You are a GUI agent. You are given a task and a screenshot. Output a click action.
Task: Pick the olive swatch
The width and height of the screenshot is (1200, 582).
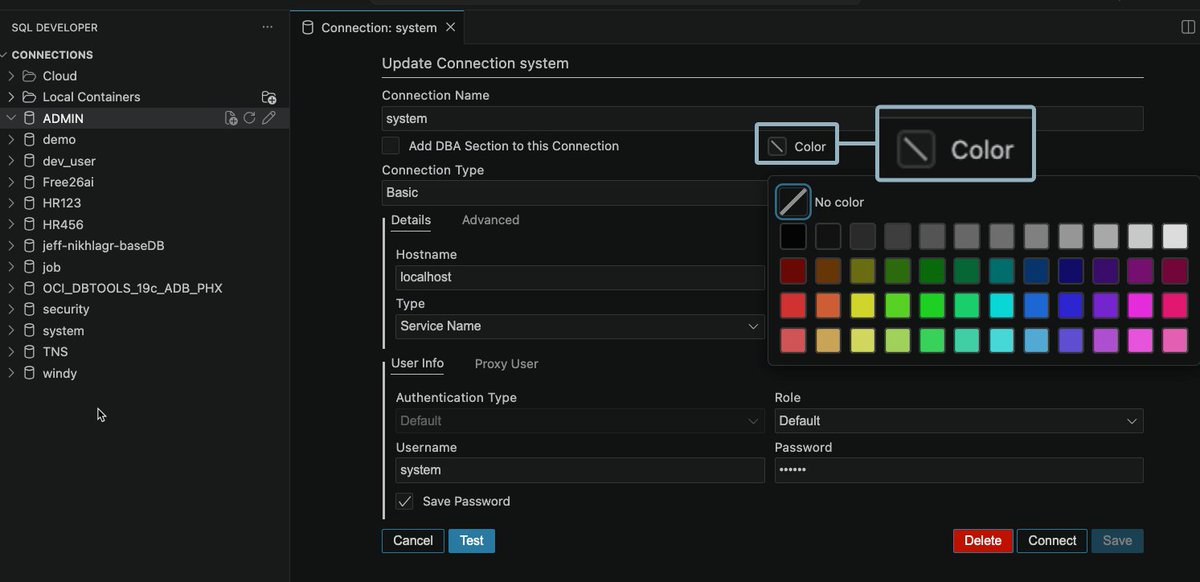[862, 271]
